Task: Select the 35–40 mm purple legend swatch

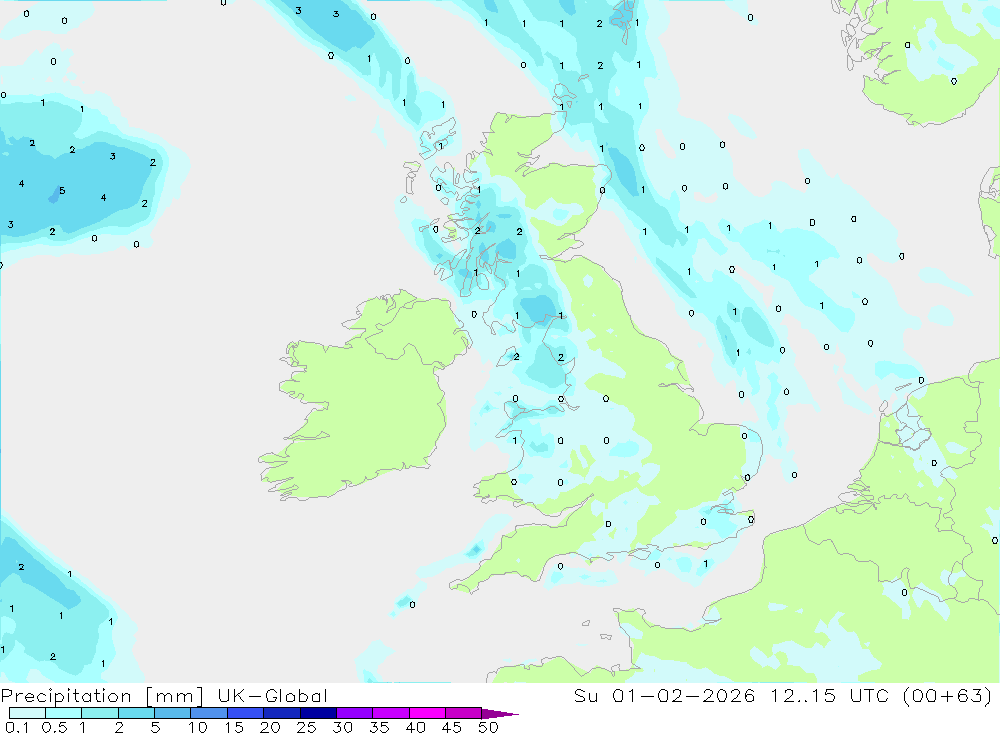Action: pos(391,713)
